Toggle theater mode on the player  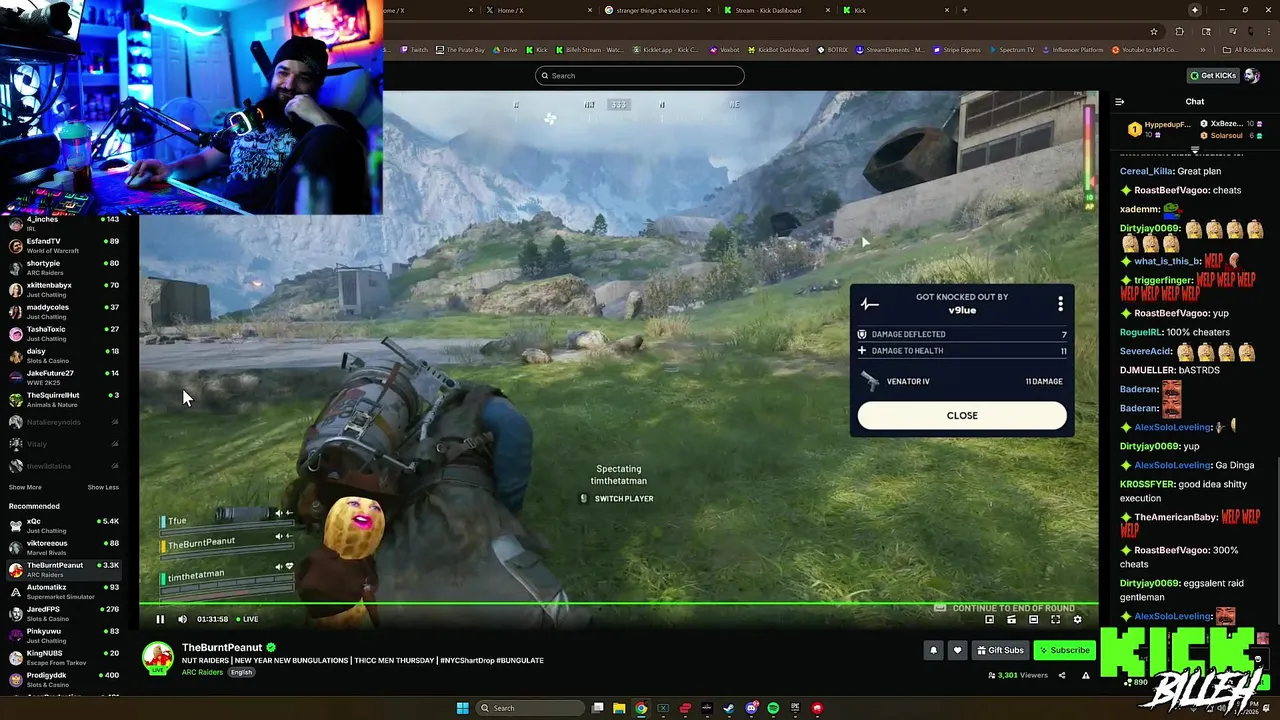(x=1033, y=620)
